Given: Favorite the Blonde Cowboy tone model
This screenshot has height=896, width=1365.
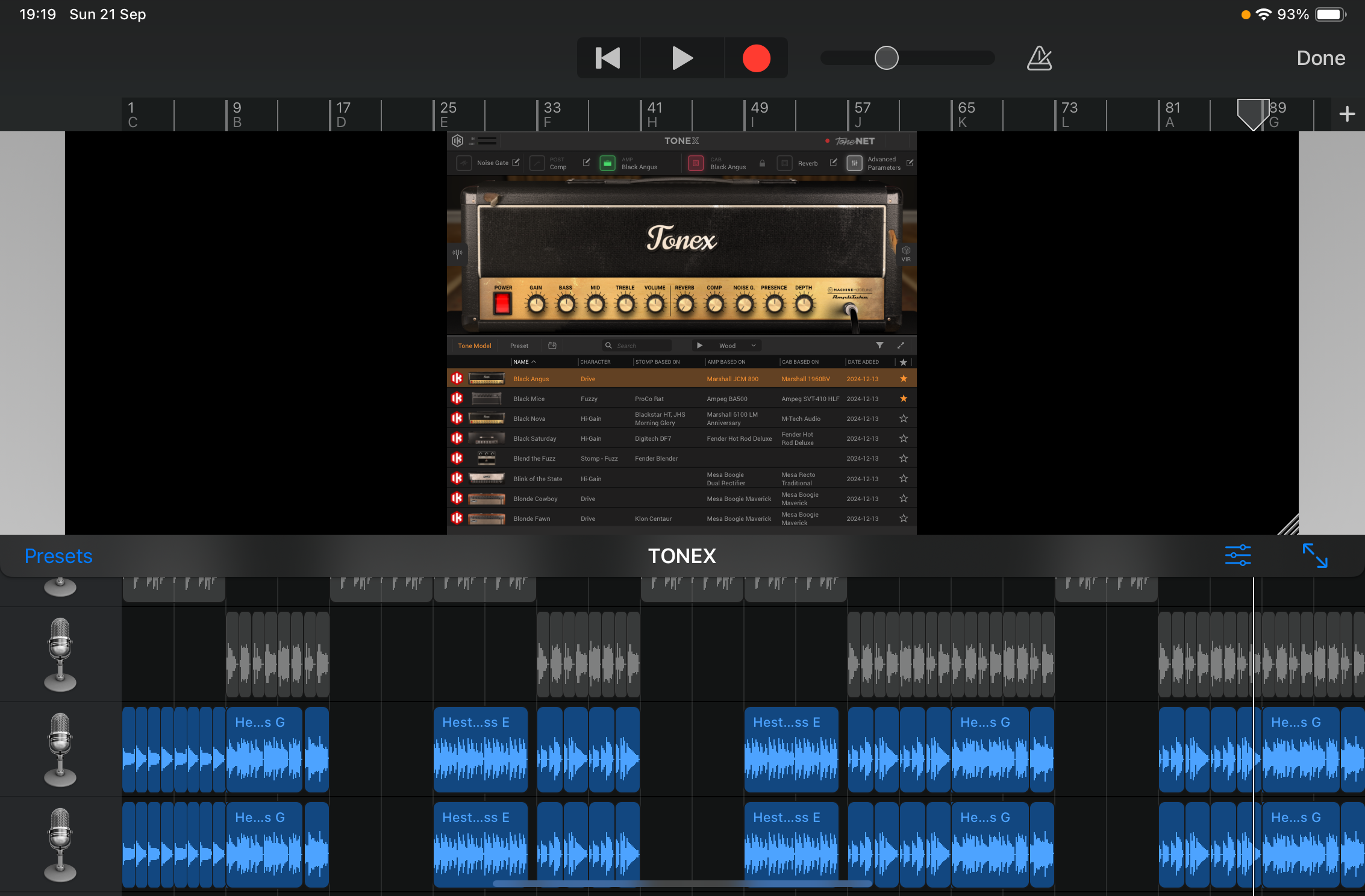Looking at the screenshot, I should [903, 499].
